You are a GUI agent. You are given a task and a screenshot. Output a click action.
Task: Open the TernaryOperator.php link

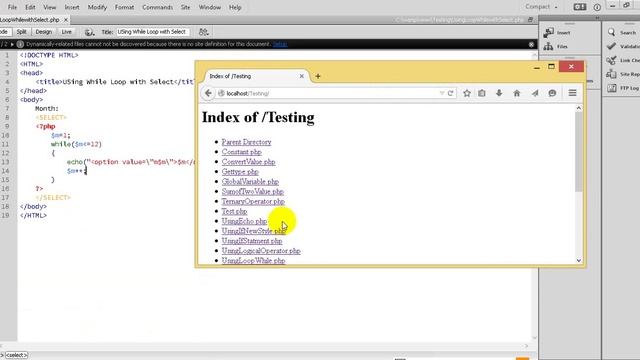click(253, 201)
